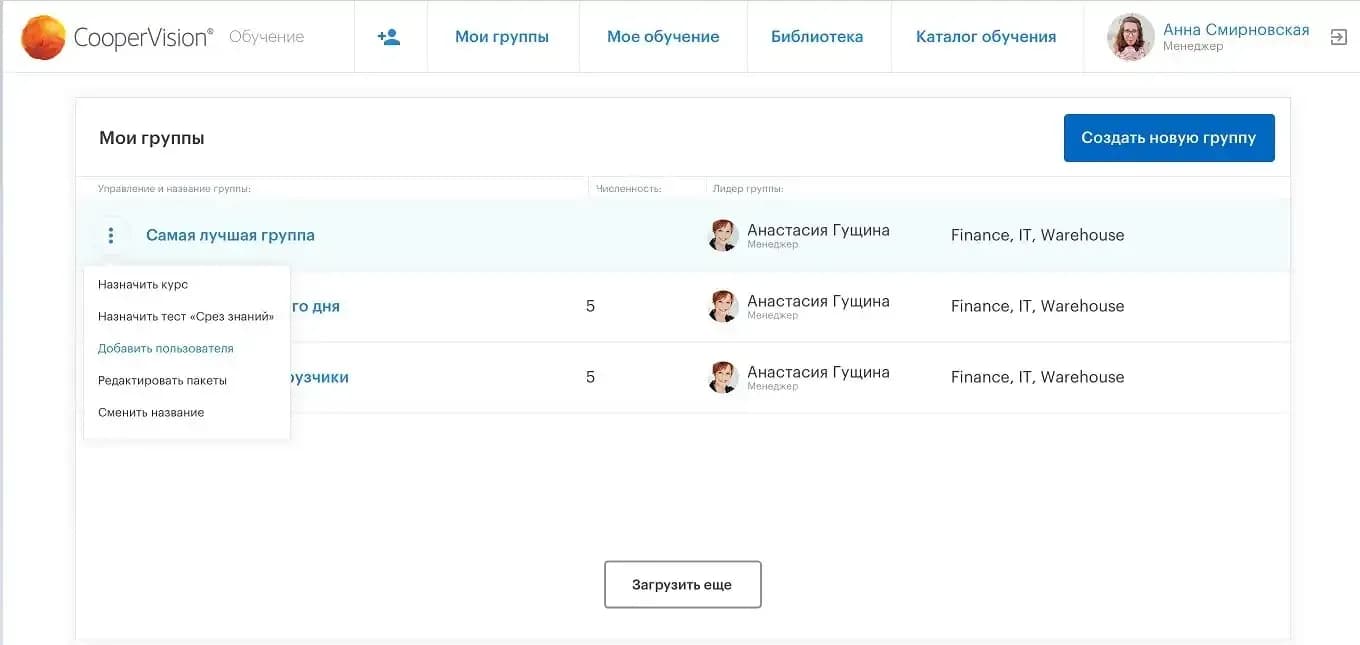Click the Управление и название группы column header
The height and width of the screenshot is (645, 1360).
[x=174, y=188]
